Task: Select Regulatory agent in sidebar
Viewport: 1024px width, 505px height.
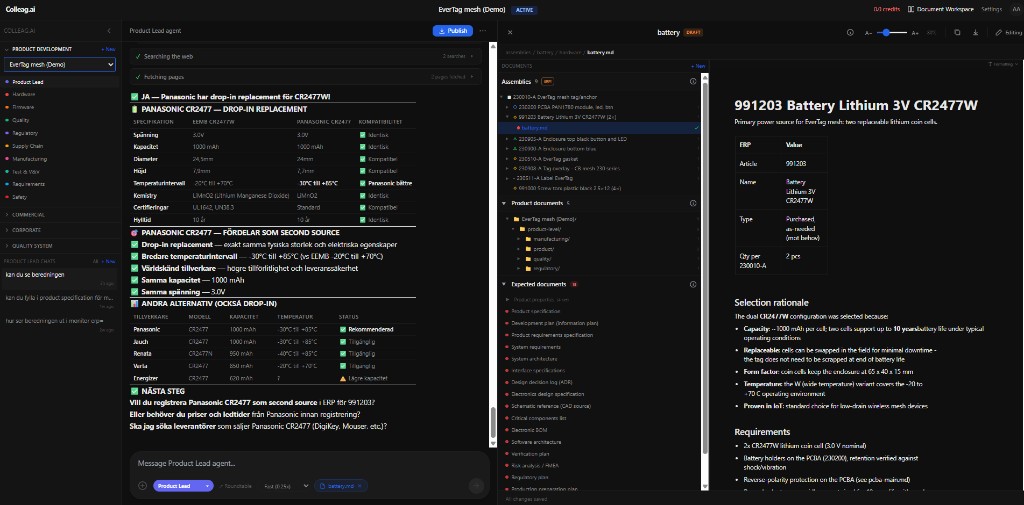Action: [x=25, y=133]
